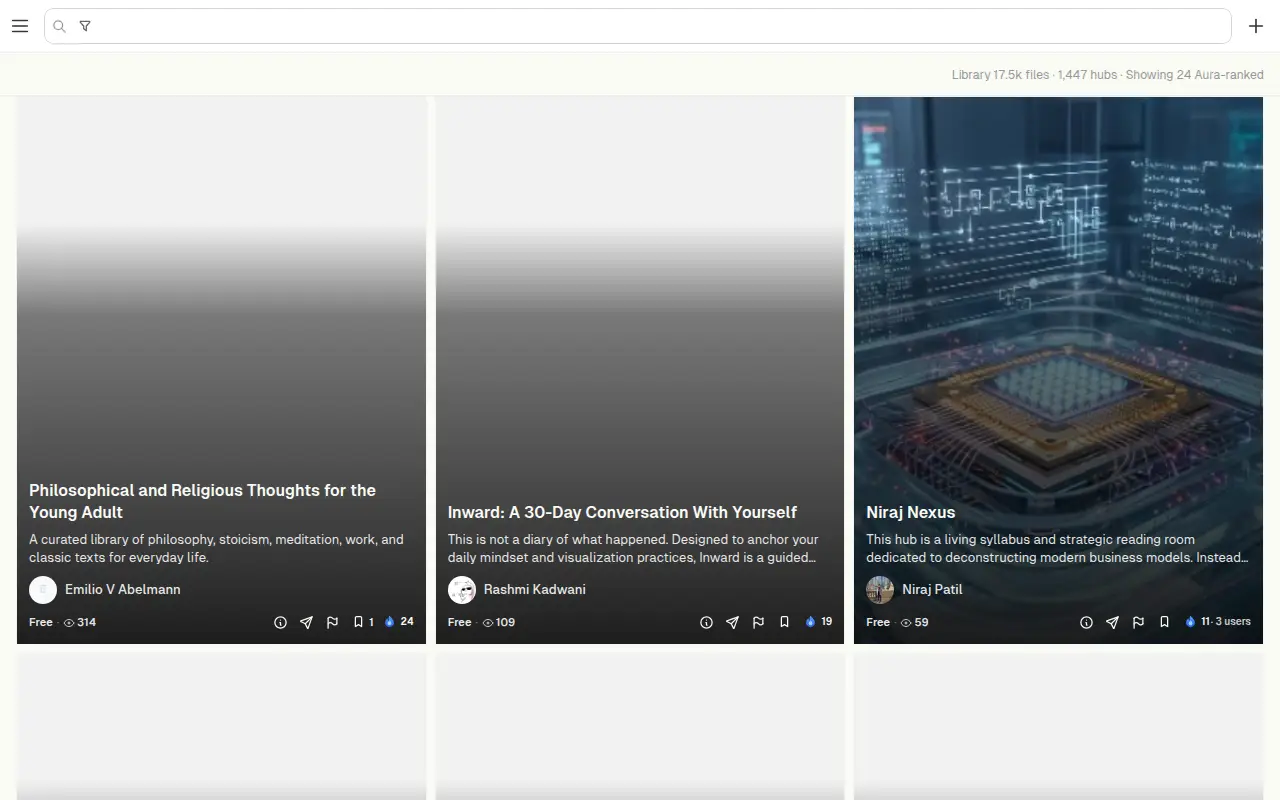Open Philosophical and Religious Thoughts title

[202, 501]
